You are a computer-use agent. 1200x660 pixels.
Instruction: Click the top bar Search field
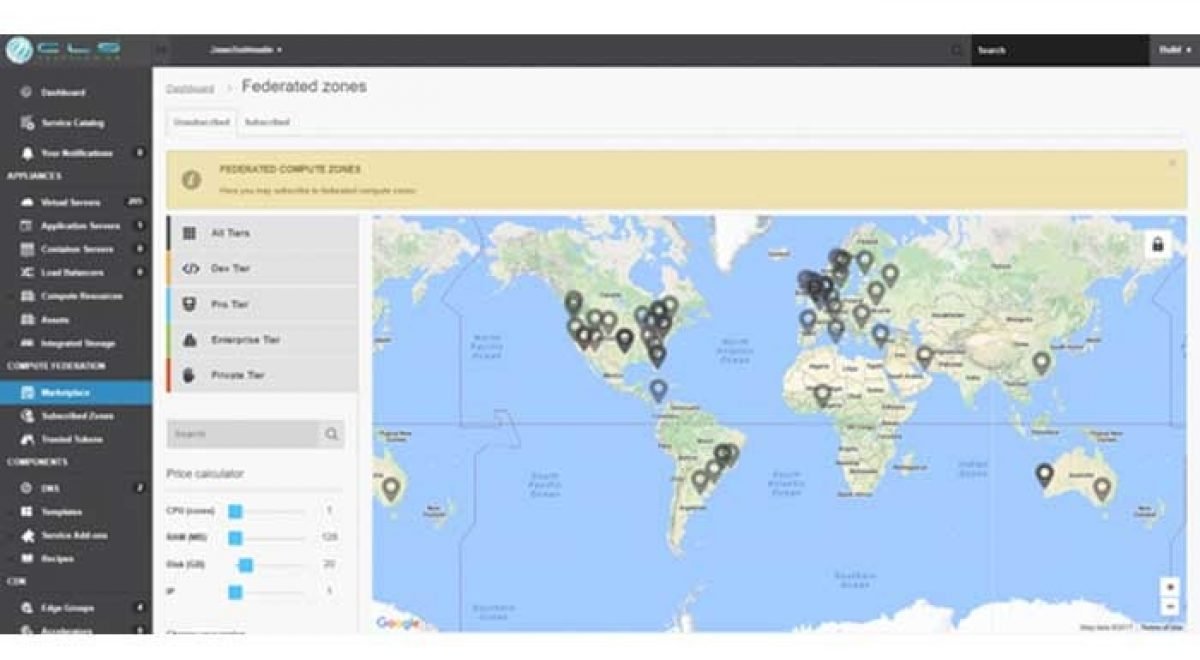[1058, 50]
